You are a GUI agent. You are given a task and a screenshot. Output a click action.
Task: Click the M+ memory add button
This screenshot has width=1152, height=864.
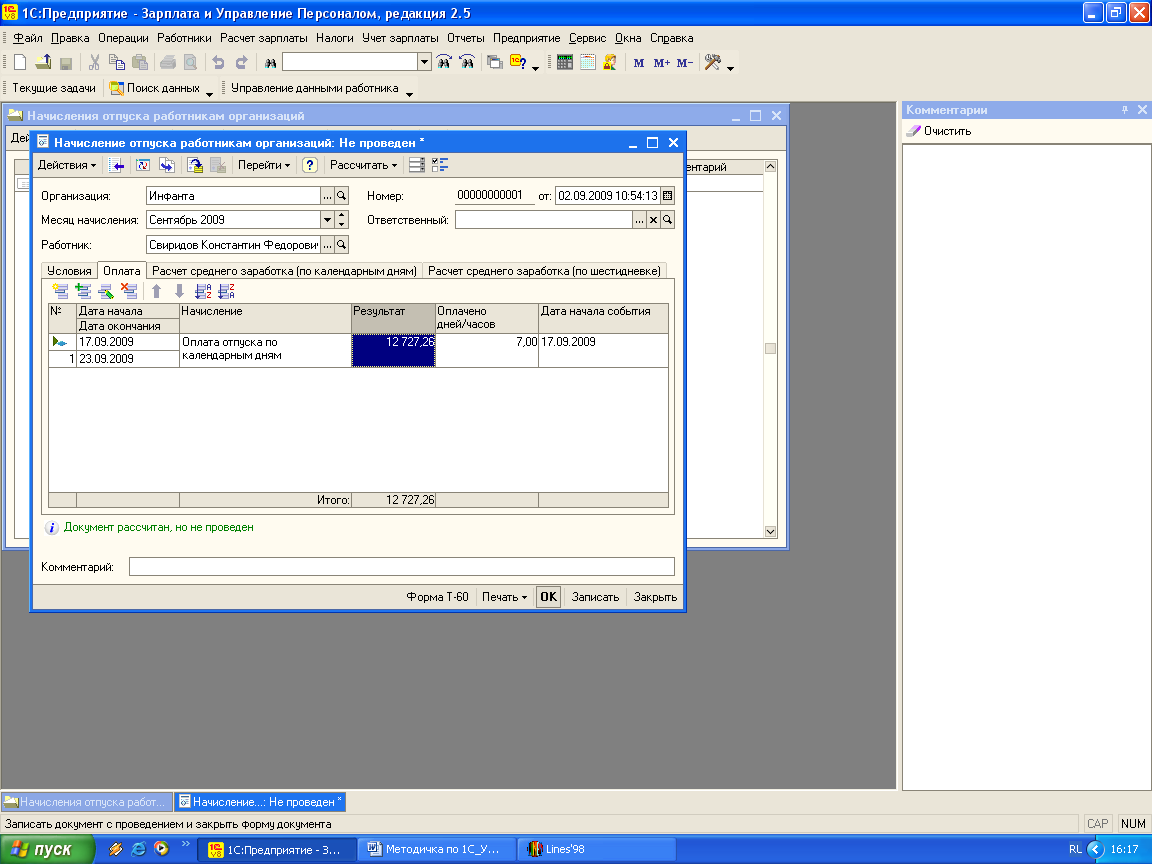(661, 63)
